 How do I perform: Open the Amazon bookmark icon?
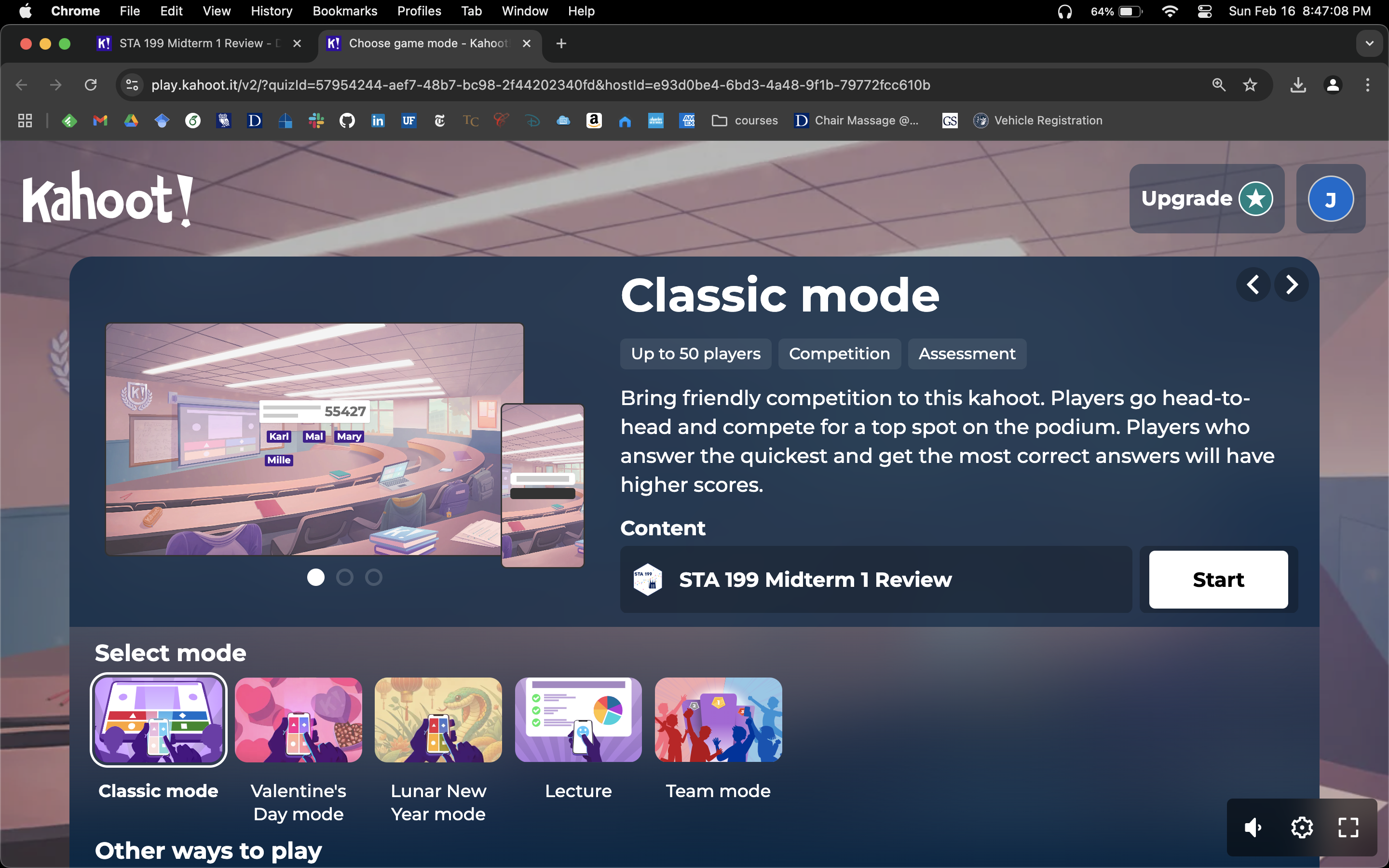(594, 121)
